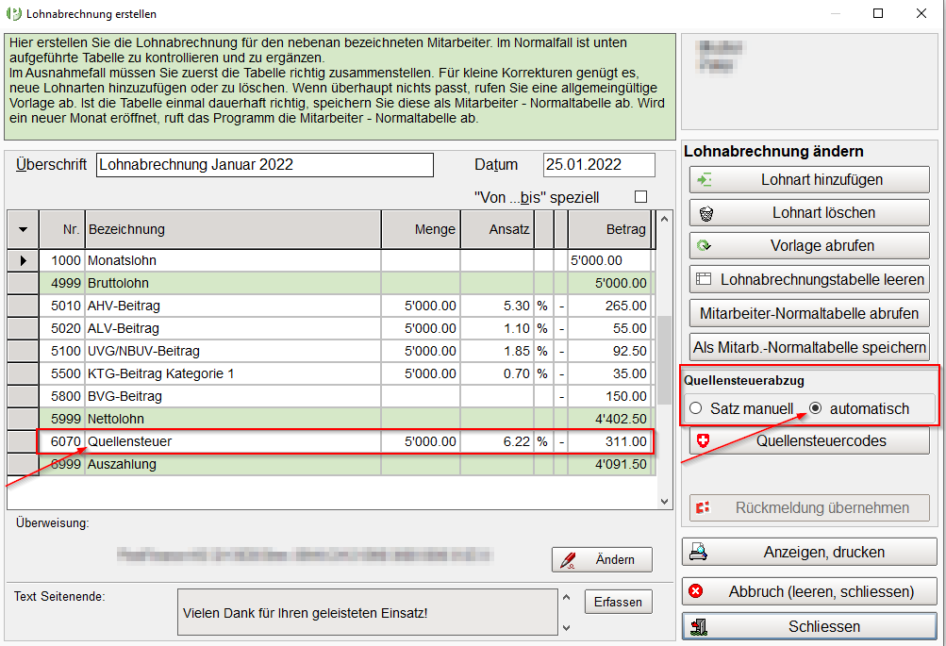Click the Überschrift text field

[265, 165]
